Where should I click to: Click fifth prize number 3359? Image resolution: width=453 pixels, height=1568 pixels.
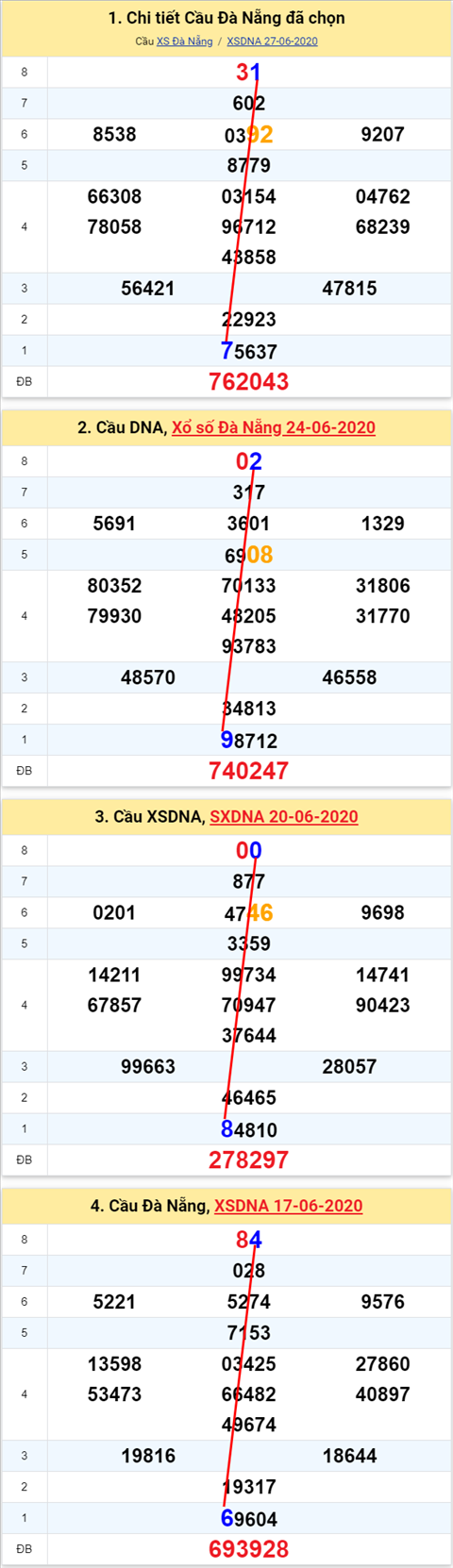(x=249, y=944)
